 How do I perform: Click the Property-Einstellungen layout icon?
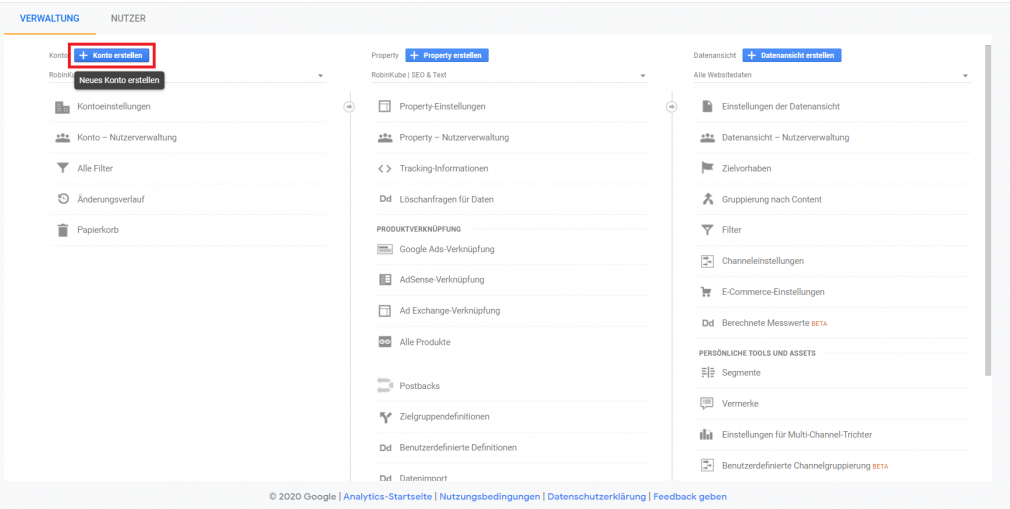point(385,107)
